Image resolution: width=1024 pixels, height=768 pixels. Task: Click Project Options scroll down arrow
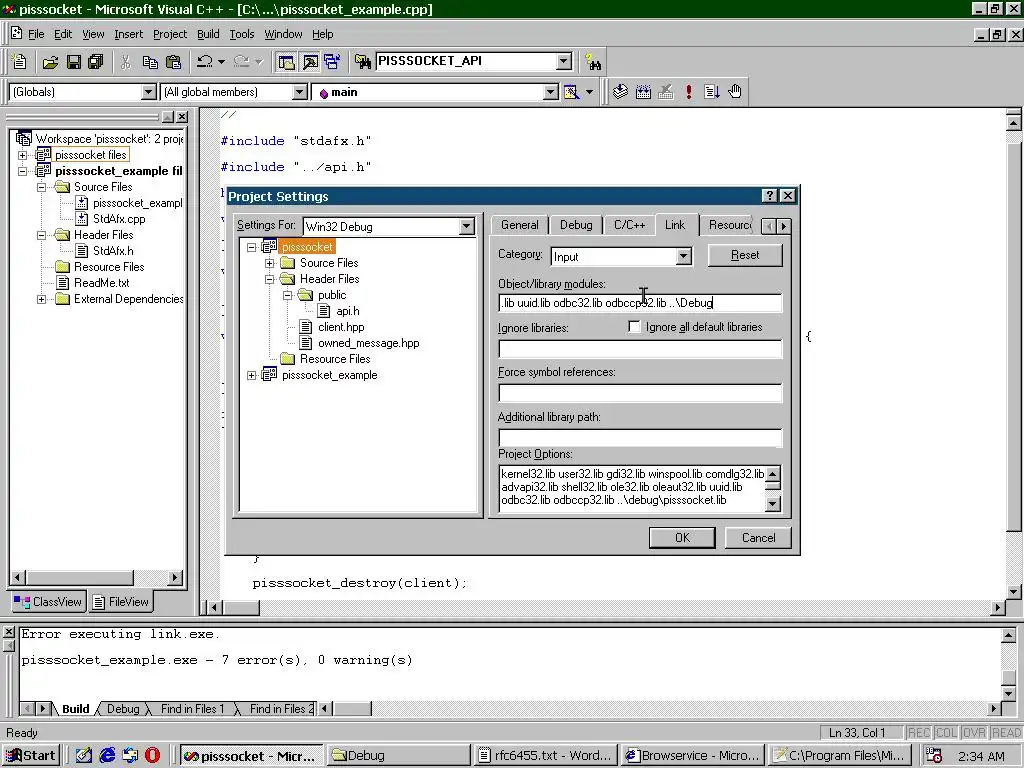[773, 504]
